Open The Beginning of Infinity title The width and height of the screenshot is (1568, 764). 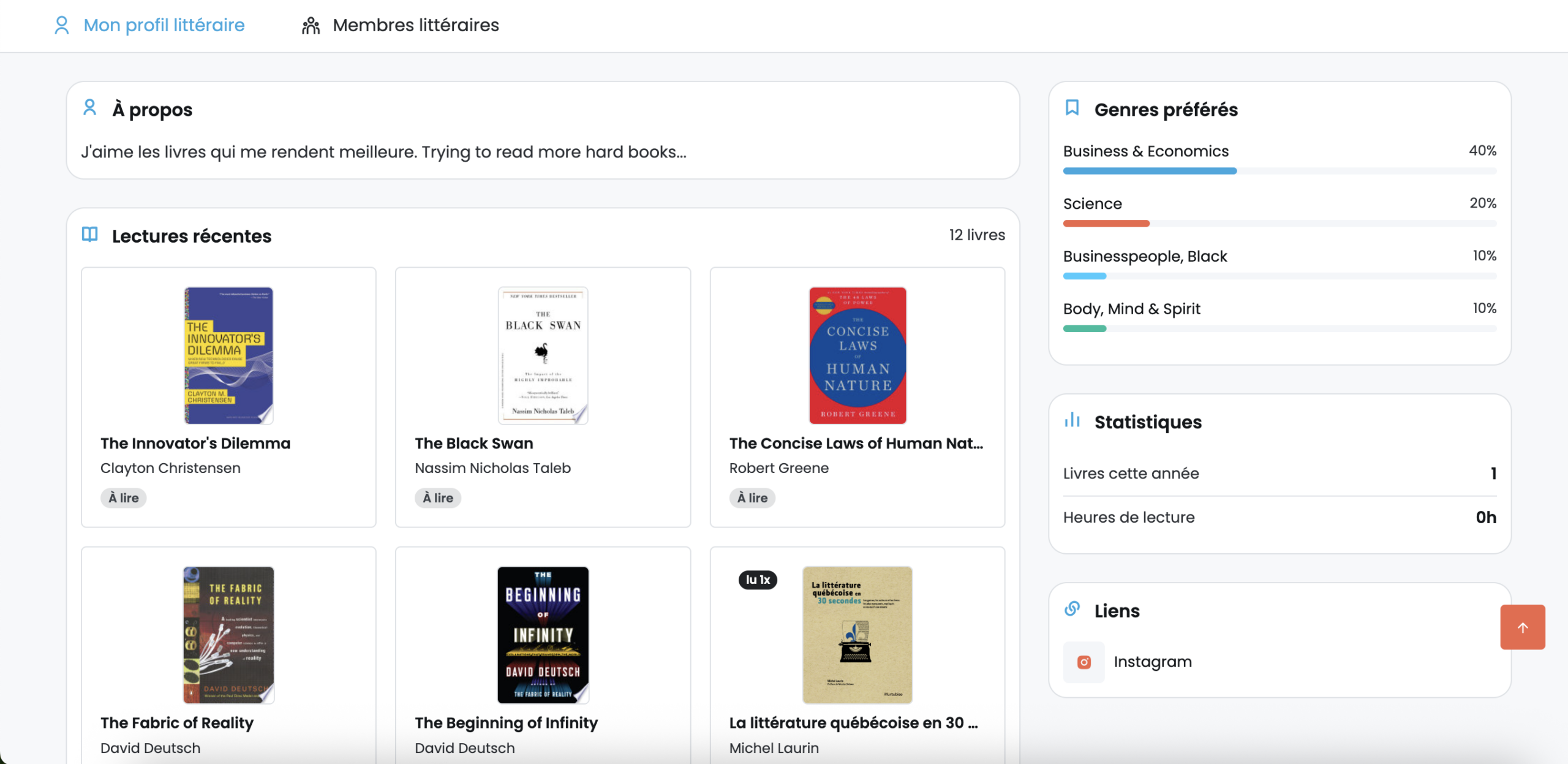pyautogui.click(x=506, y=723)
